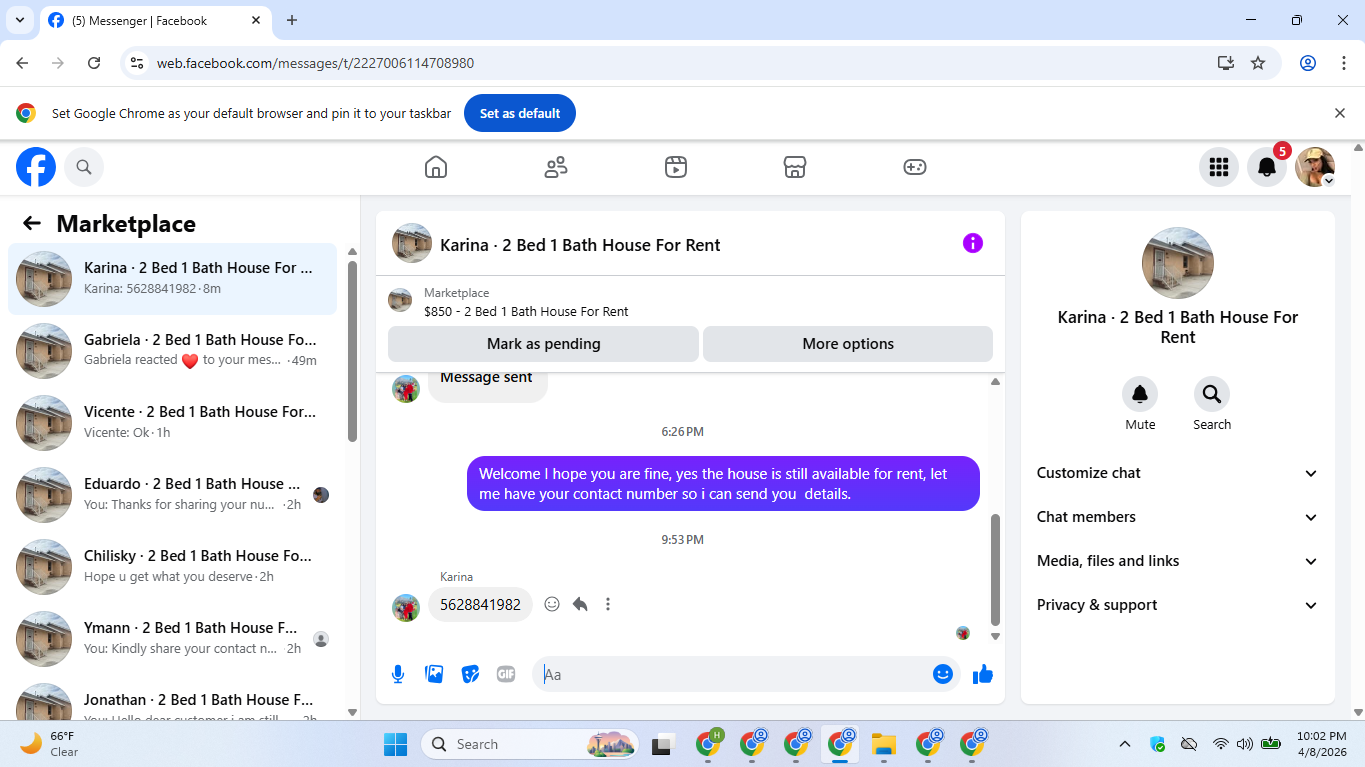Open Chilisky conversation in chat list

pyautogui.click(x=172, y=567)
